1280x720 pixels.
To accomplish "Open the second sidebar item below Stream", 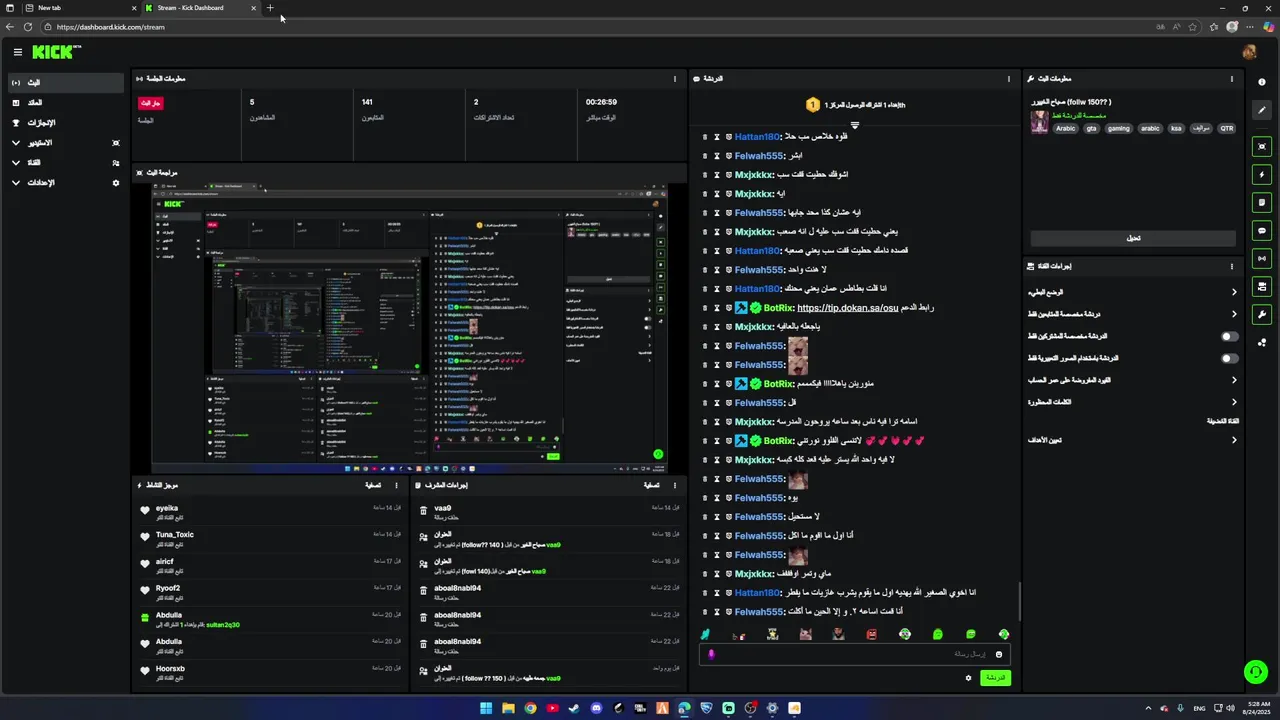I will click(x=66, y=103).
